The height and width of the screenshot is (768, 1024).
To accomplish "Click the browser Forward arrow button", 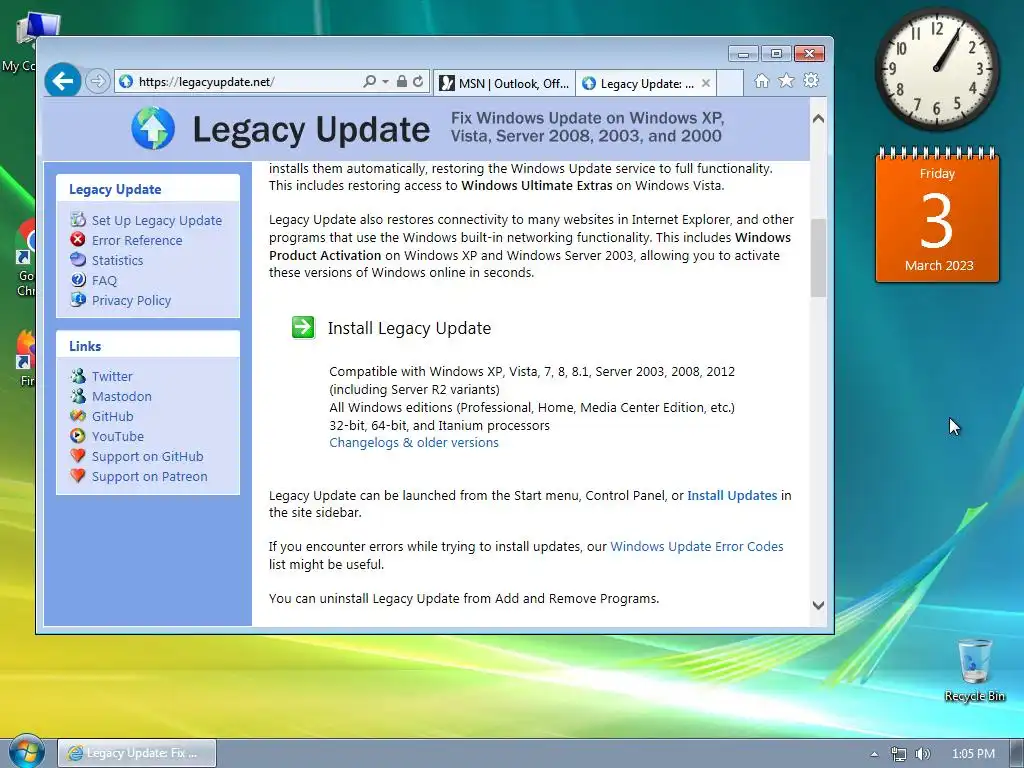I will 97,82.
